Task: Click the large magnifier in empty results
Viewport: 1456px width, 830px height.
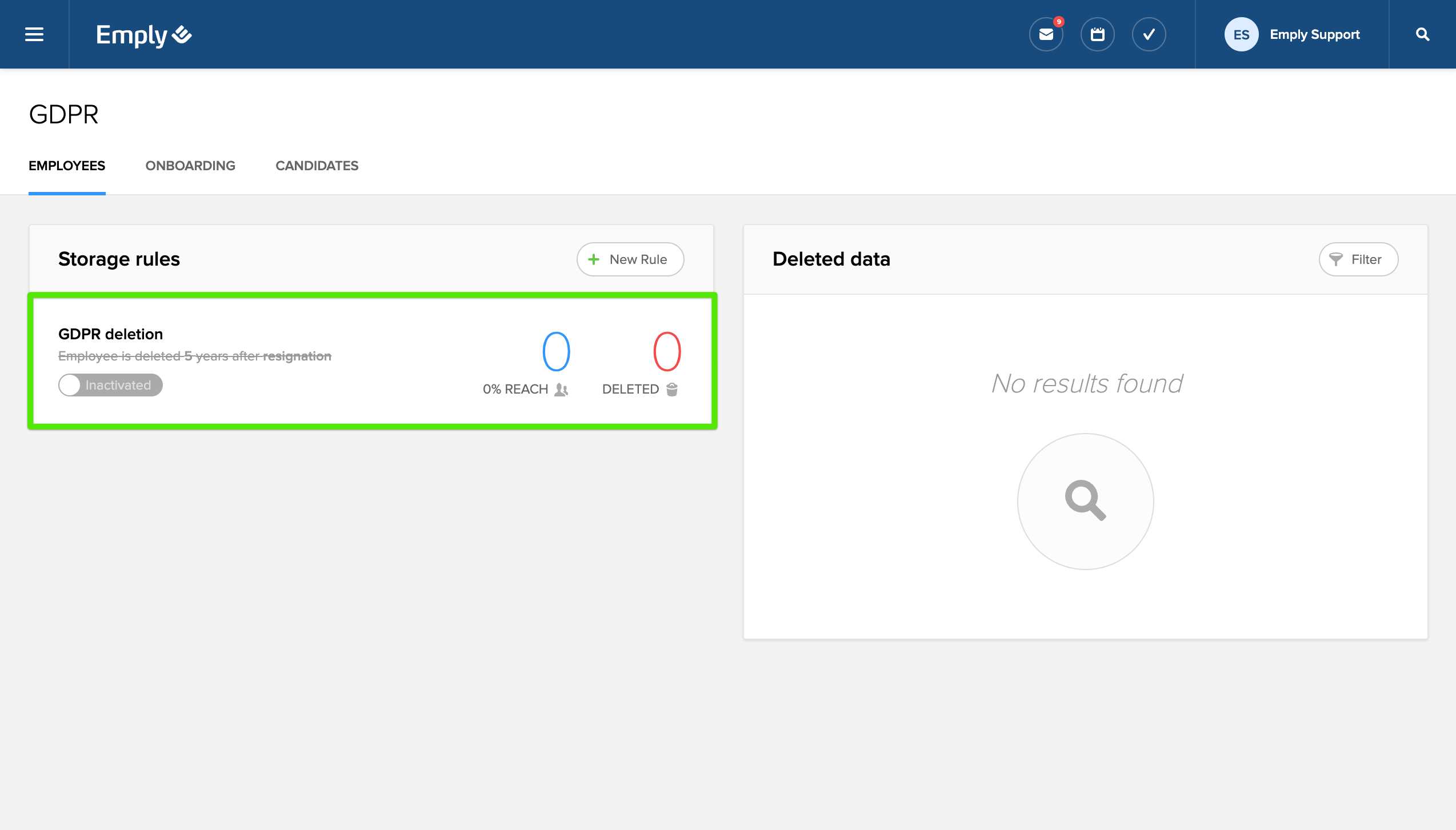Action: click(x=1085, y=501)
